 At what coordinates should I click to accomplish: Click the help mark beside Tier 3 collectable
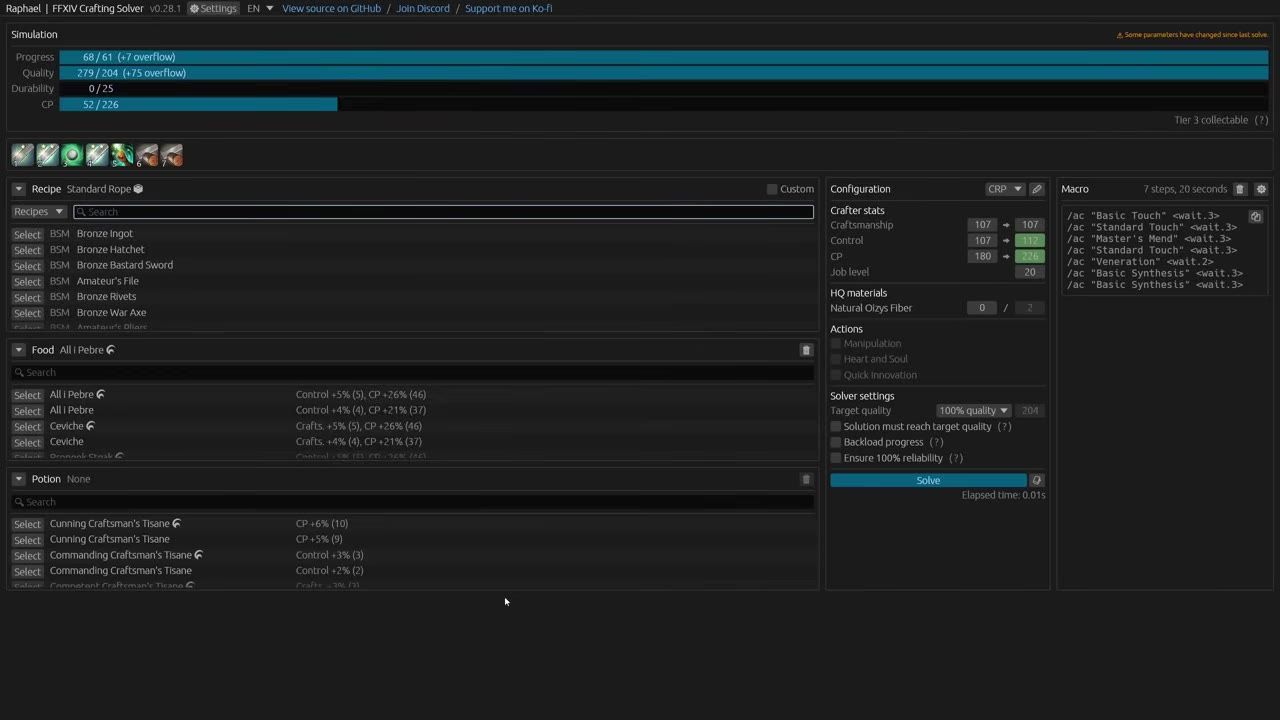pos(1261,120)
